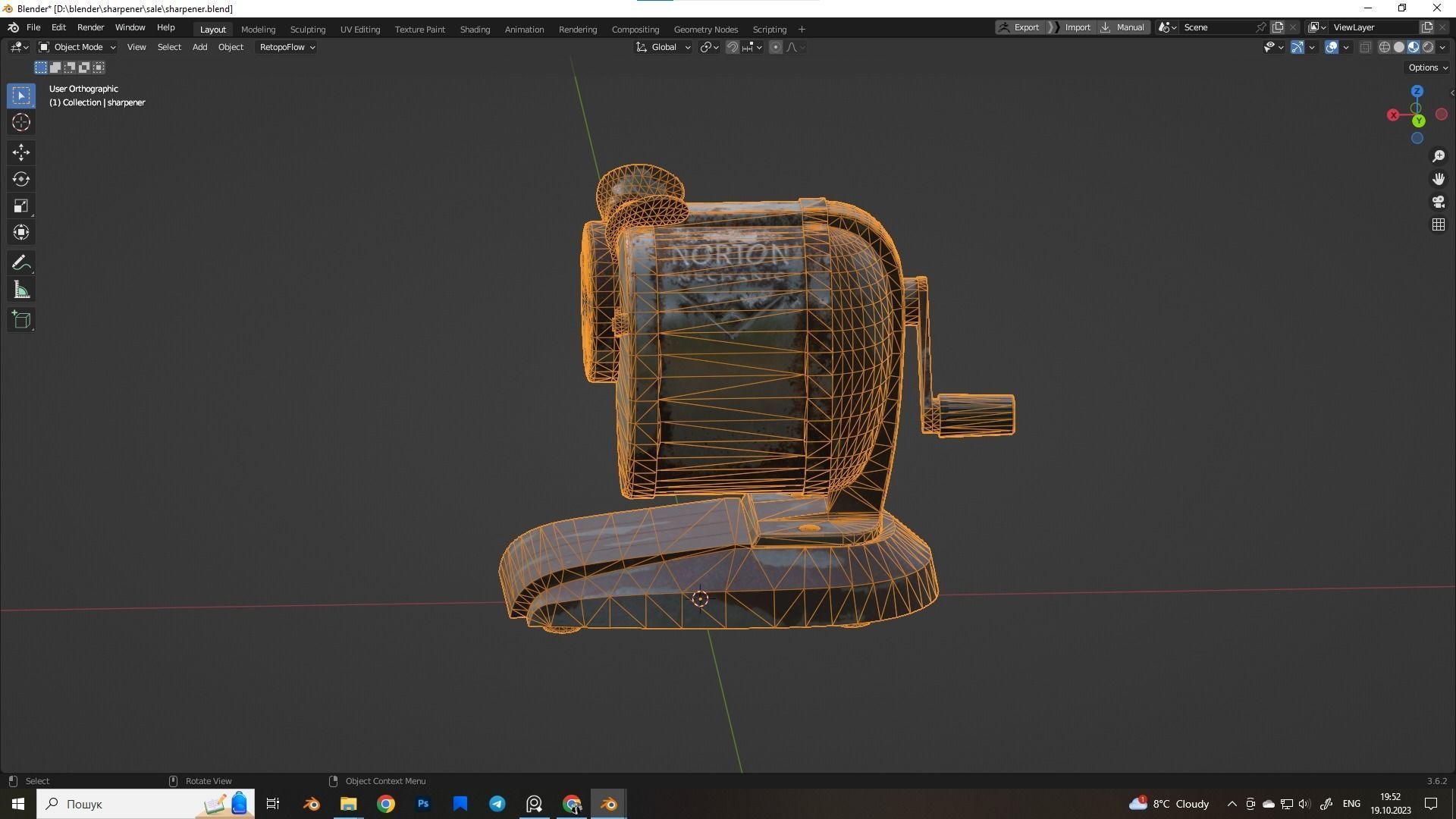Screen dimensions: 1456x819
Task: Switch to the Modeling workspace tab
Action: pos(258,29)
